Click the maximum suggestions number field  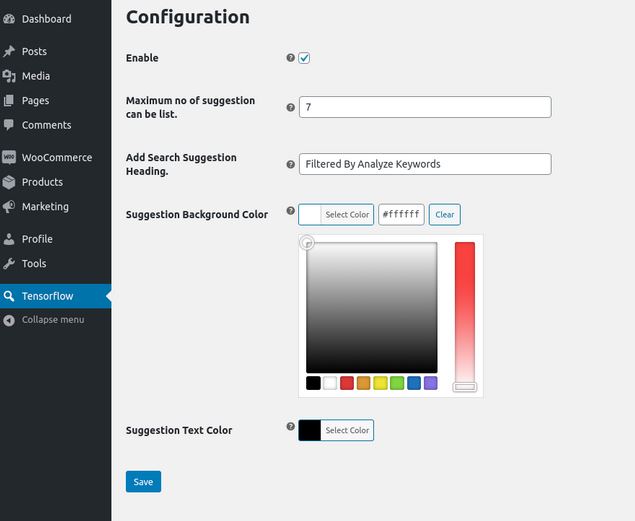(425, 107)
